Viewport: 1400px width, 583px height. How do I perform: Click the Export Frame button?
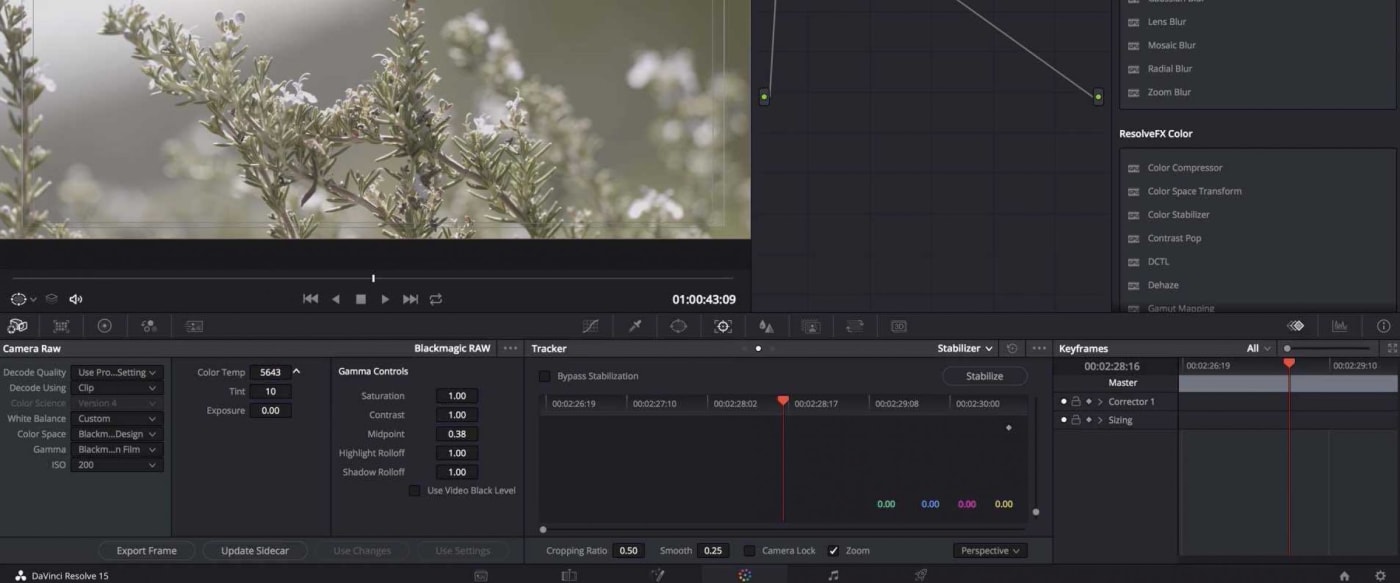pyautogui.click(x=146, y=551)
